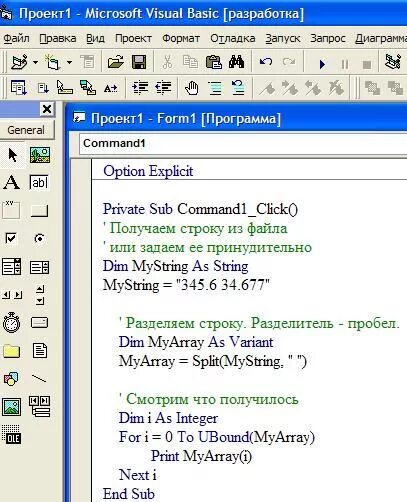
Task: Select the TextBox control tool
Action: [x=39, y=183]
